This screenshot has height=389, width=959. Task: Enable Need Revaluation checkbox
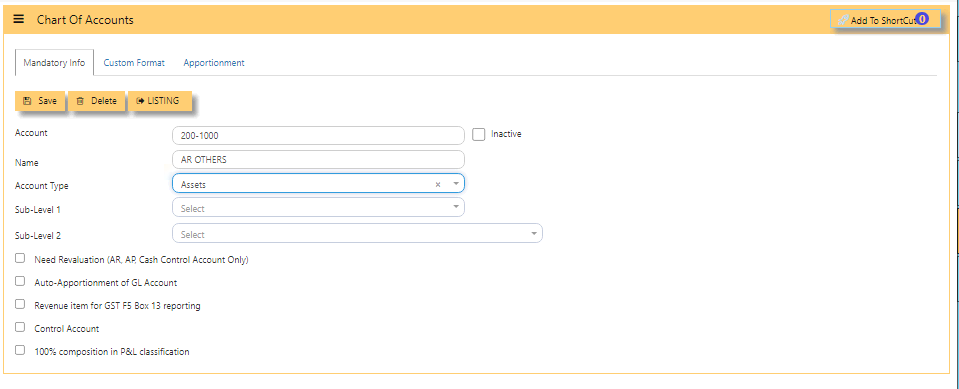pyautogui.click(x=20, y=258)
